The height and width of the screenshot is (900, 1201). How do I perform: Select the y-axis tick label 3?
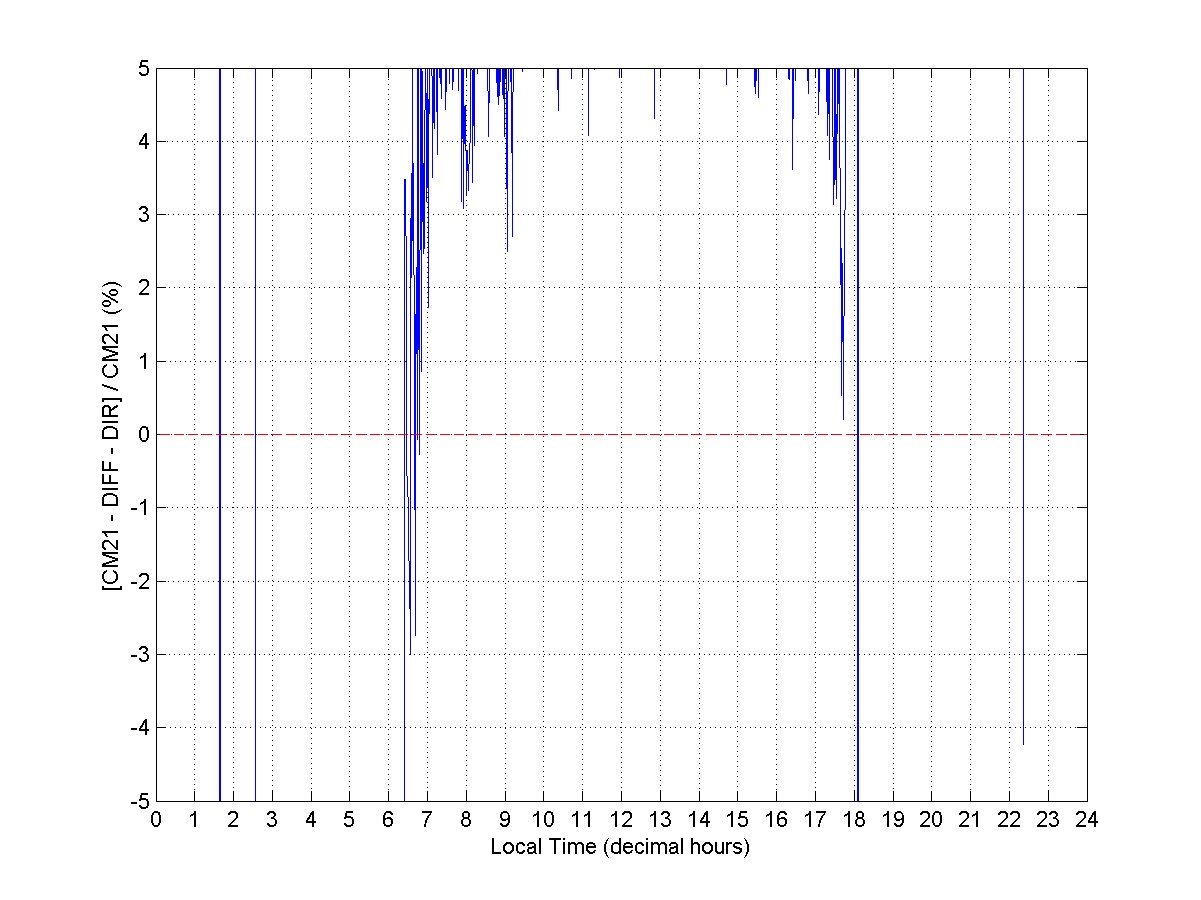tap(144, 214)
